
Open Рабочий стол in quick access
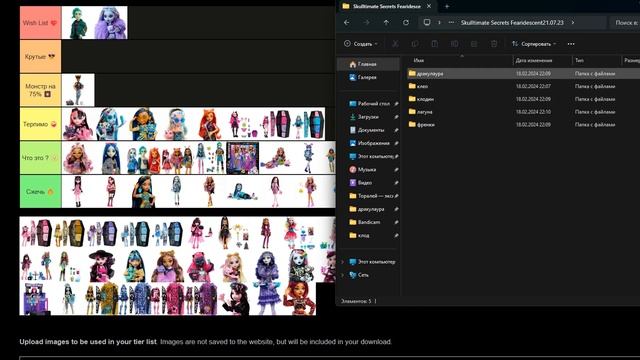(373, 104)
